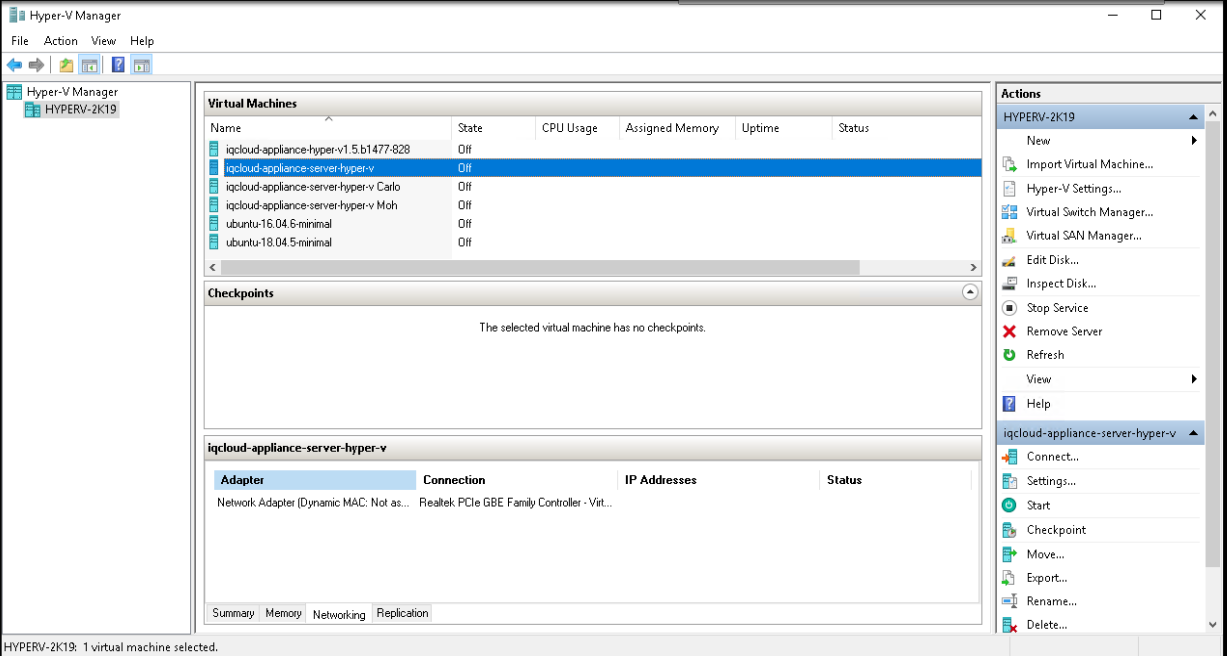
Task: Sort virtual machines by the Name column header
Action: click(328, 128)
